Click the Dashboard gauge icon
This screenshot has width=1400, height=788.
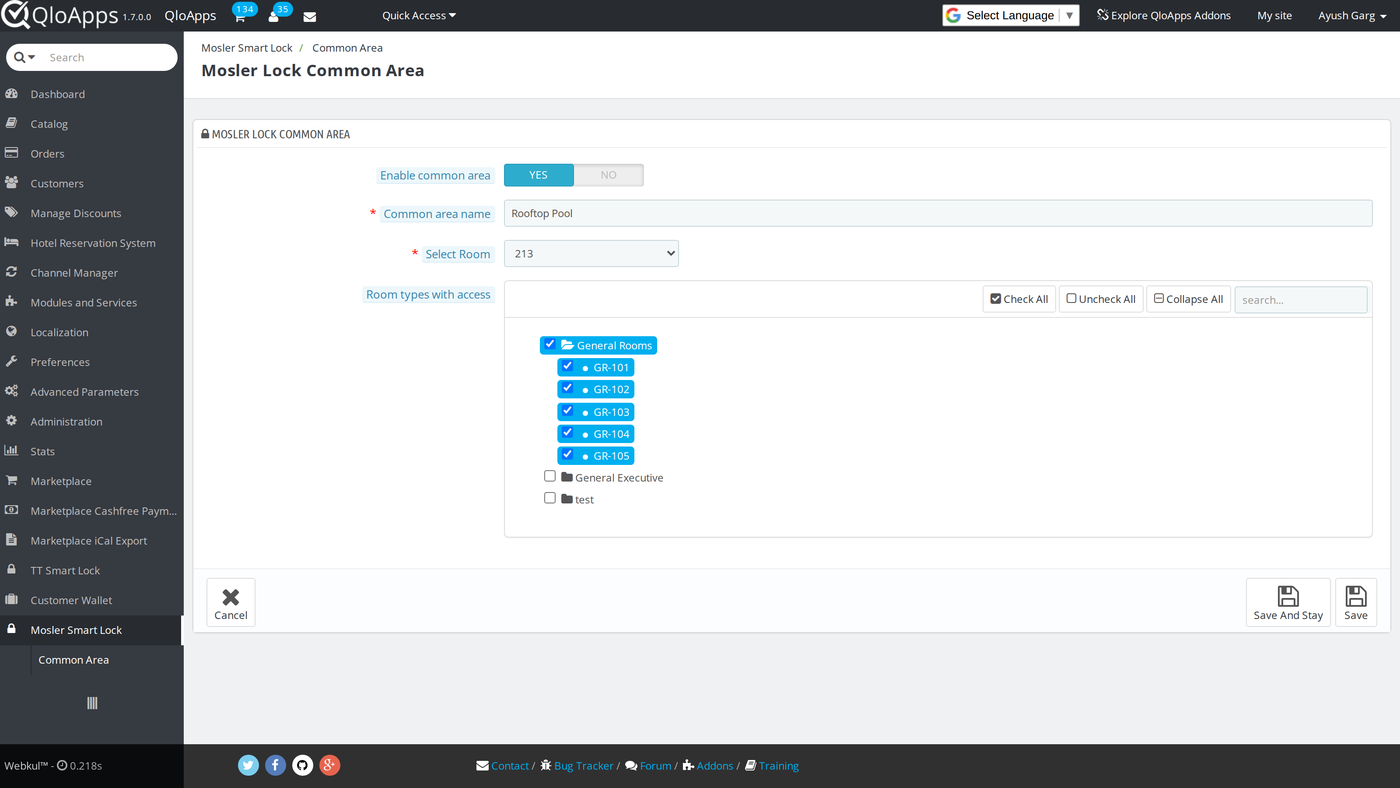coord(12,94)
